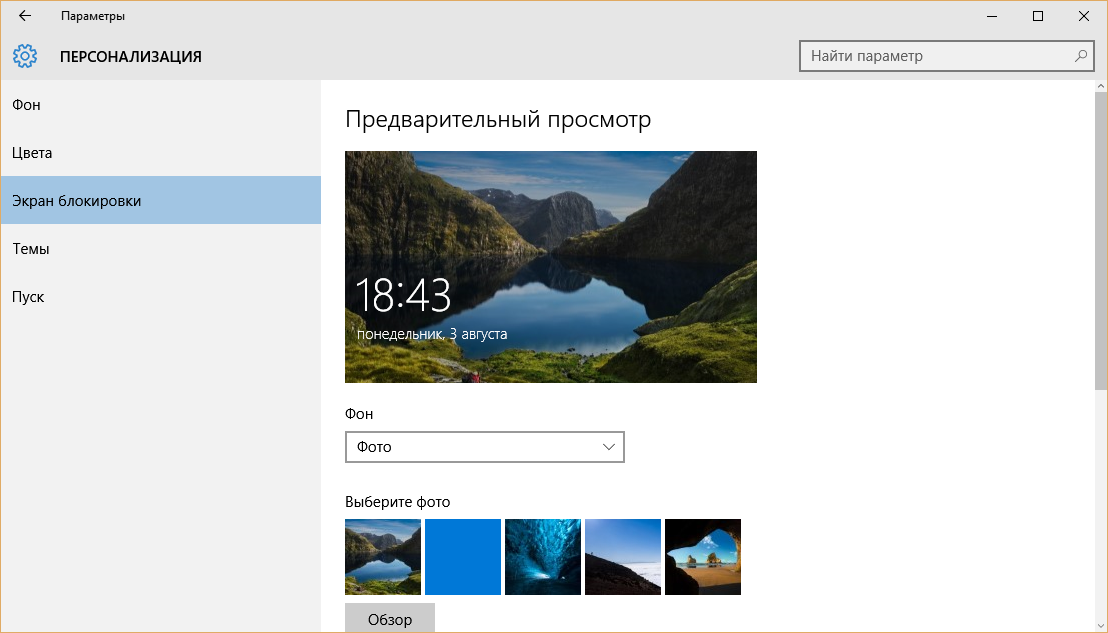Choose the mountain lake photo thumbnail
The height and width of the screenshot is (633, 1108).
[383, 557]
